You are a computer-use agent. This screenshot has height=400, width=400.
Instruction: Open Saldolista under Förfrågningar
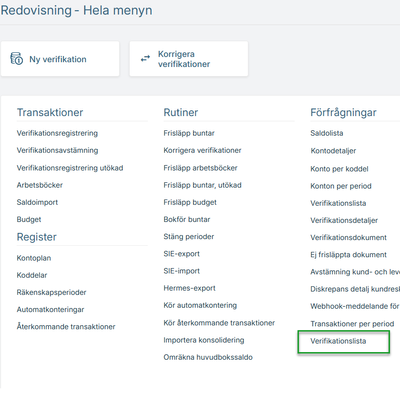327,133
